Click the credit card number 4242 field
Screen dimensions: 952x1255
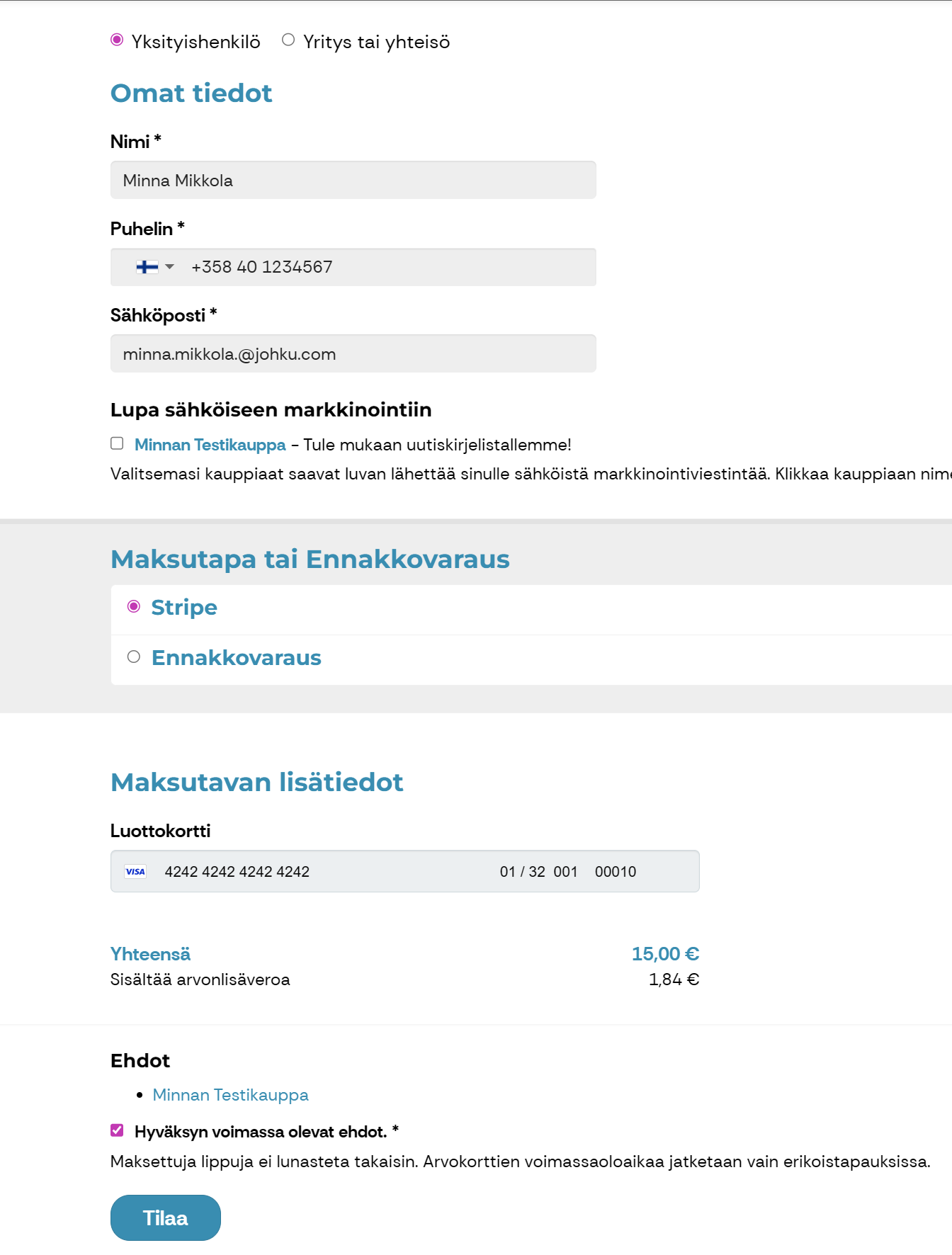[237, 872]
